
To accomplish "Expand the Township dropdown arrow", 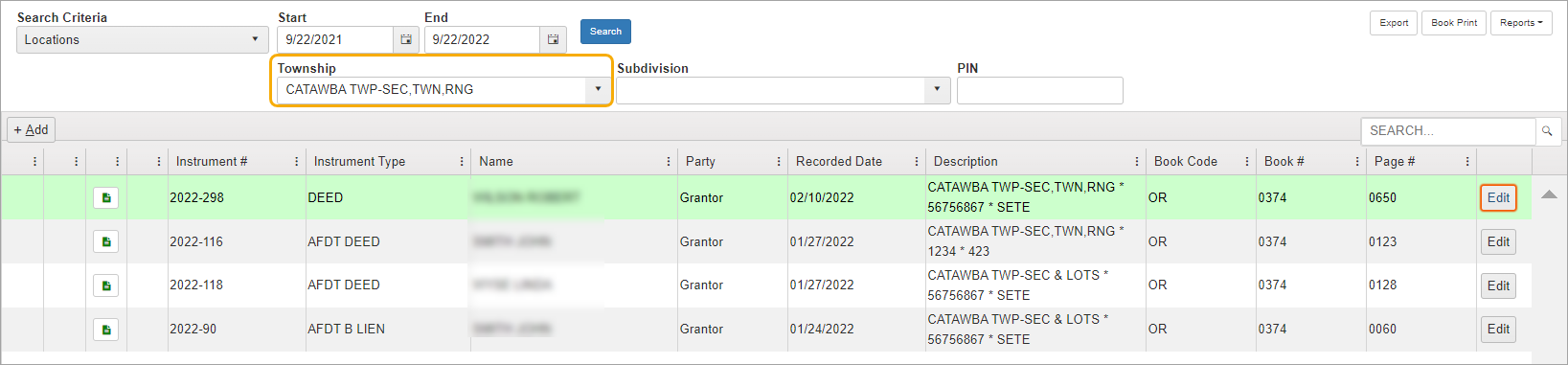I will point(598,90).
